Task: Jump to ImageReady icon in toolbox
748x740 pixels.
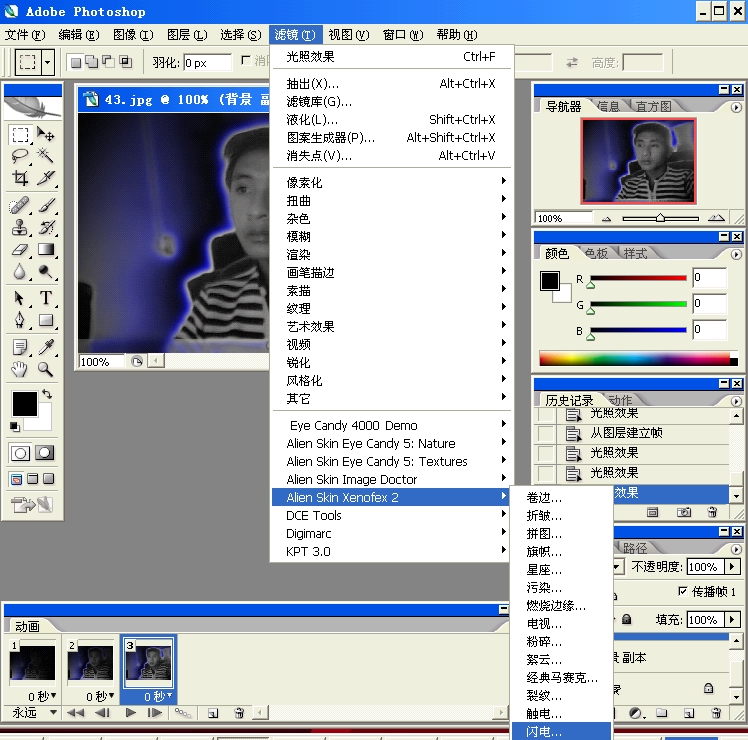Action: coord(31,504)
